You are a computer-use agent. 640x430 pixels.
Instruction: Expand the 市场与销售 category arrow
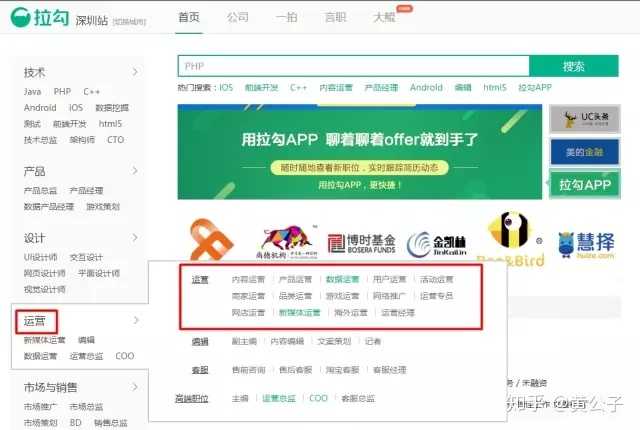click(x=135, y=387)
